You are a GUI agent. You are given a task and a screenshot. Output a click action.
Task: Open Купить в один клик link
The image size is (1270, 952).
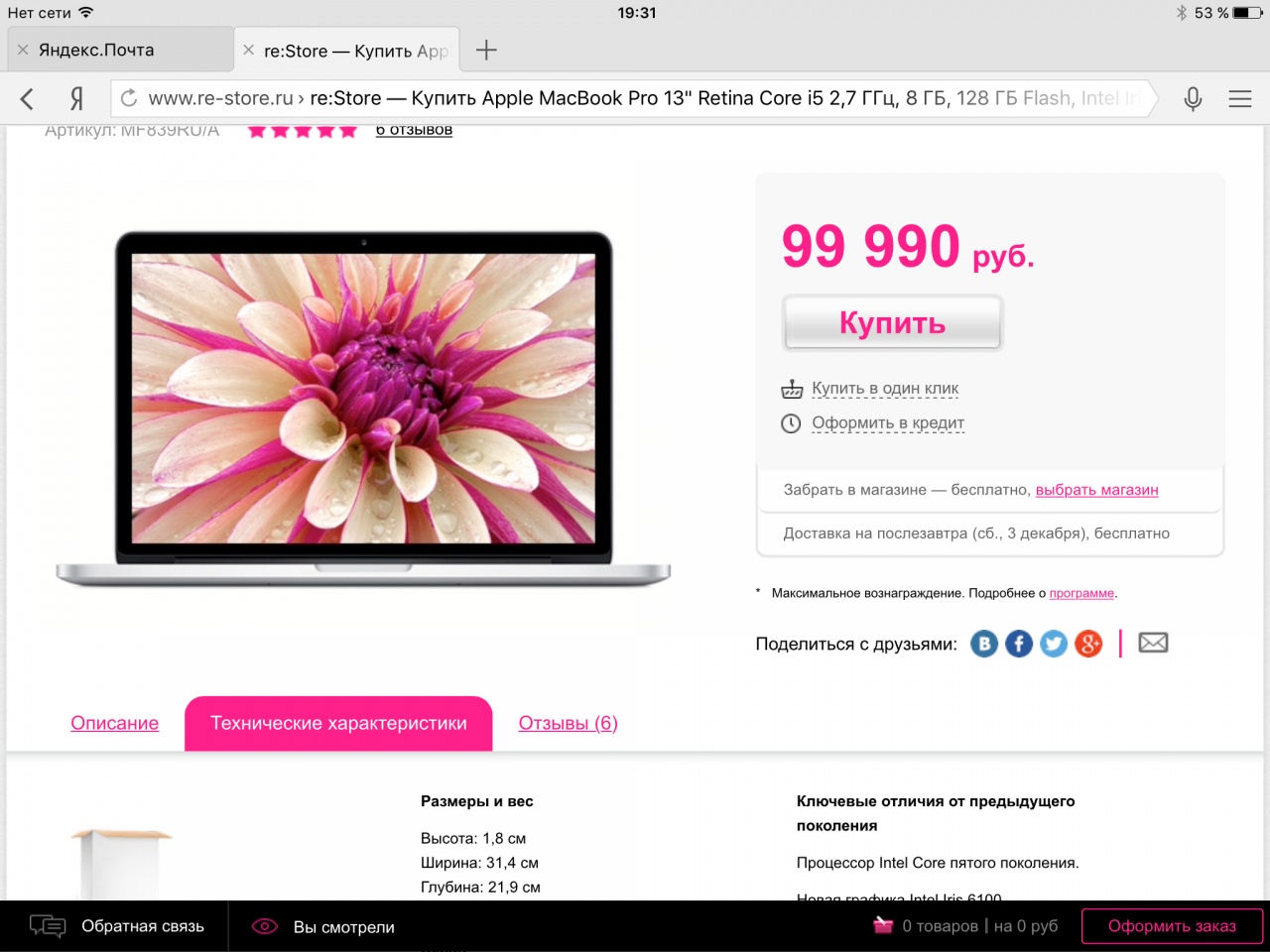[885, 389]
